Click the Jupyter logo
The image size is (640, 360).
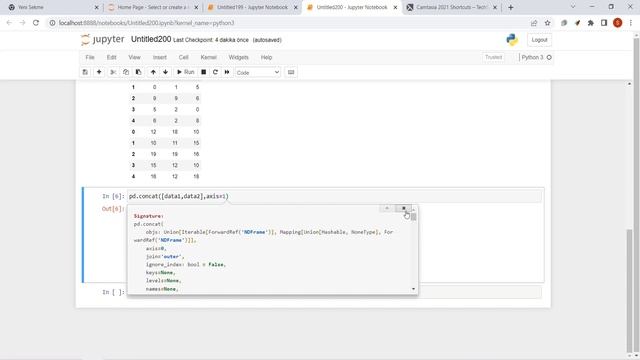103,40
